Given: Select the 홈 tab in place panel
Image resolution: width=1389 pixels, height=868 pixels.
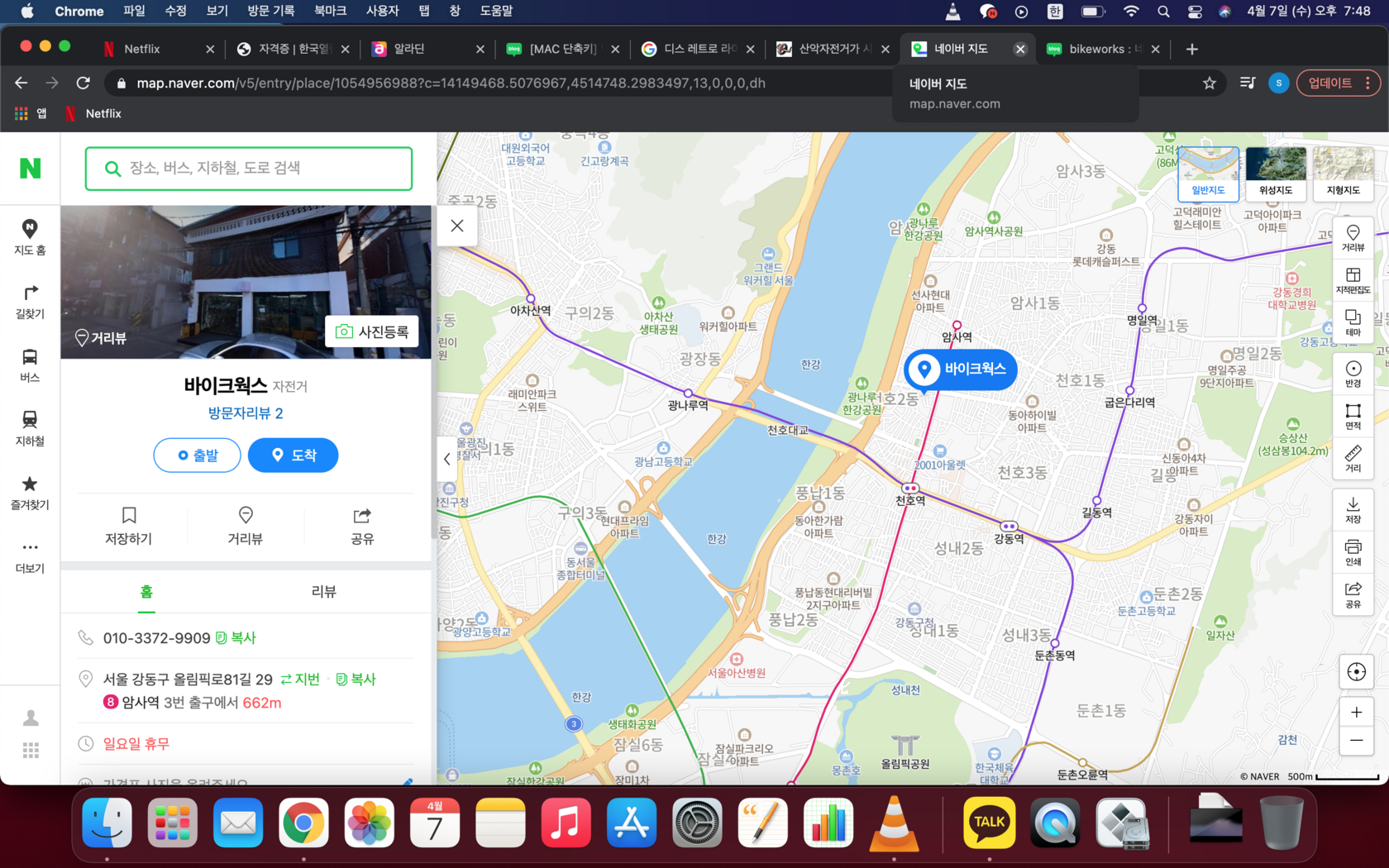Looking at the screenshot, I should [146, 592].
